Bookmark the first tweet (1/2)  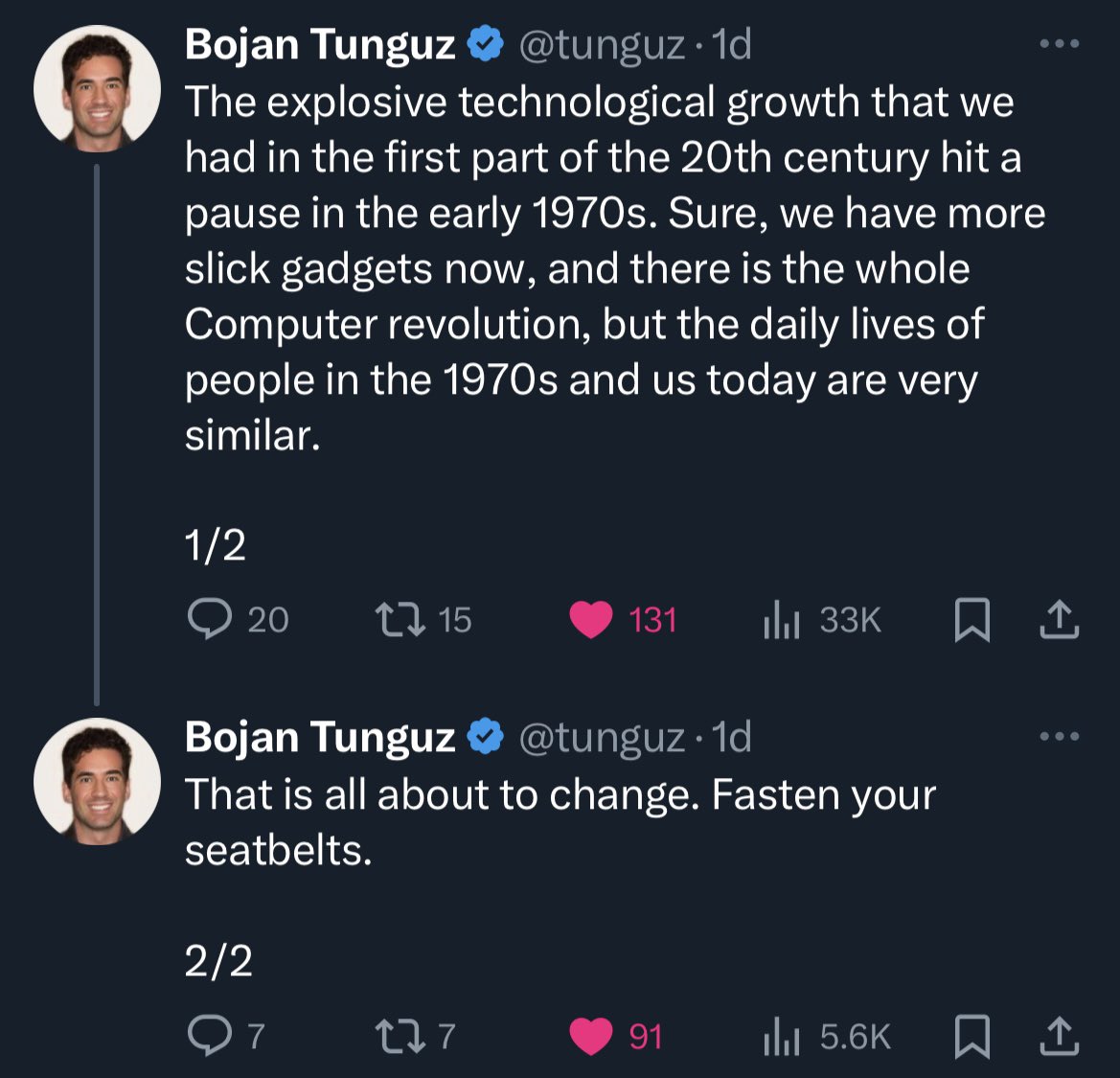click(971, 620)
